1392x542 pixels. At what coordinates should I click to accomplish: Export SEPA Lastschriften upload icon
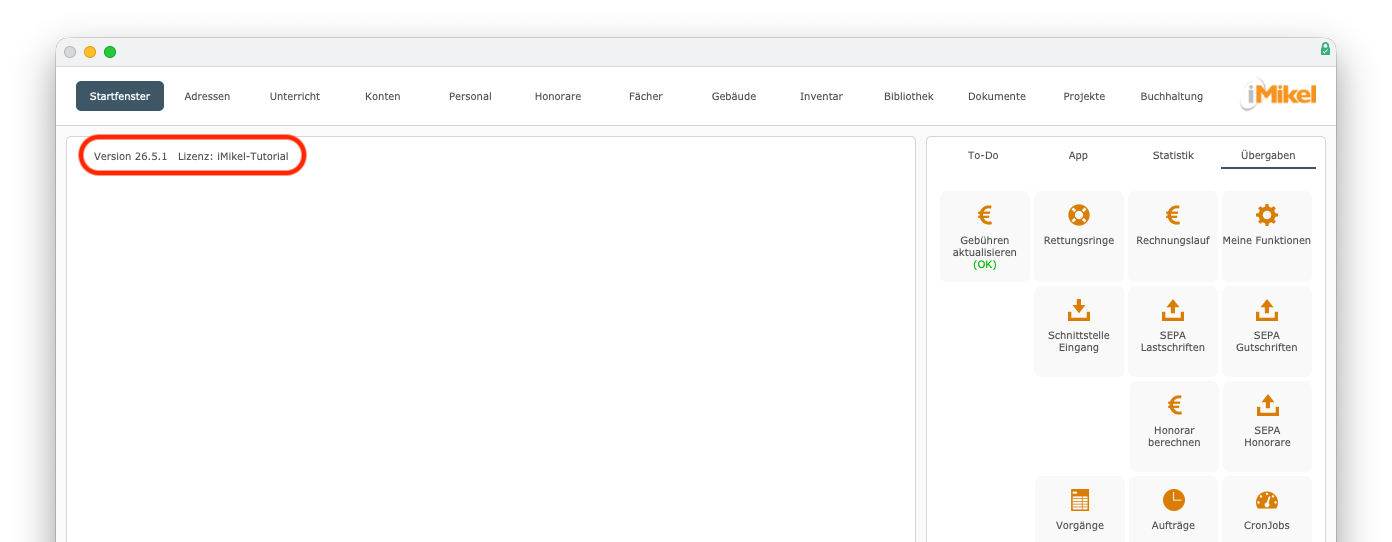(x=1173, y=309)
